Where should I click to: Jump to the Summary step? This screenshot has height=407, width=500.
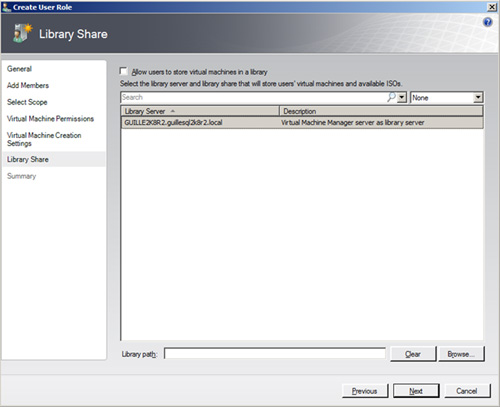(x=21, y=176)
